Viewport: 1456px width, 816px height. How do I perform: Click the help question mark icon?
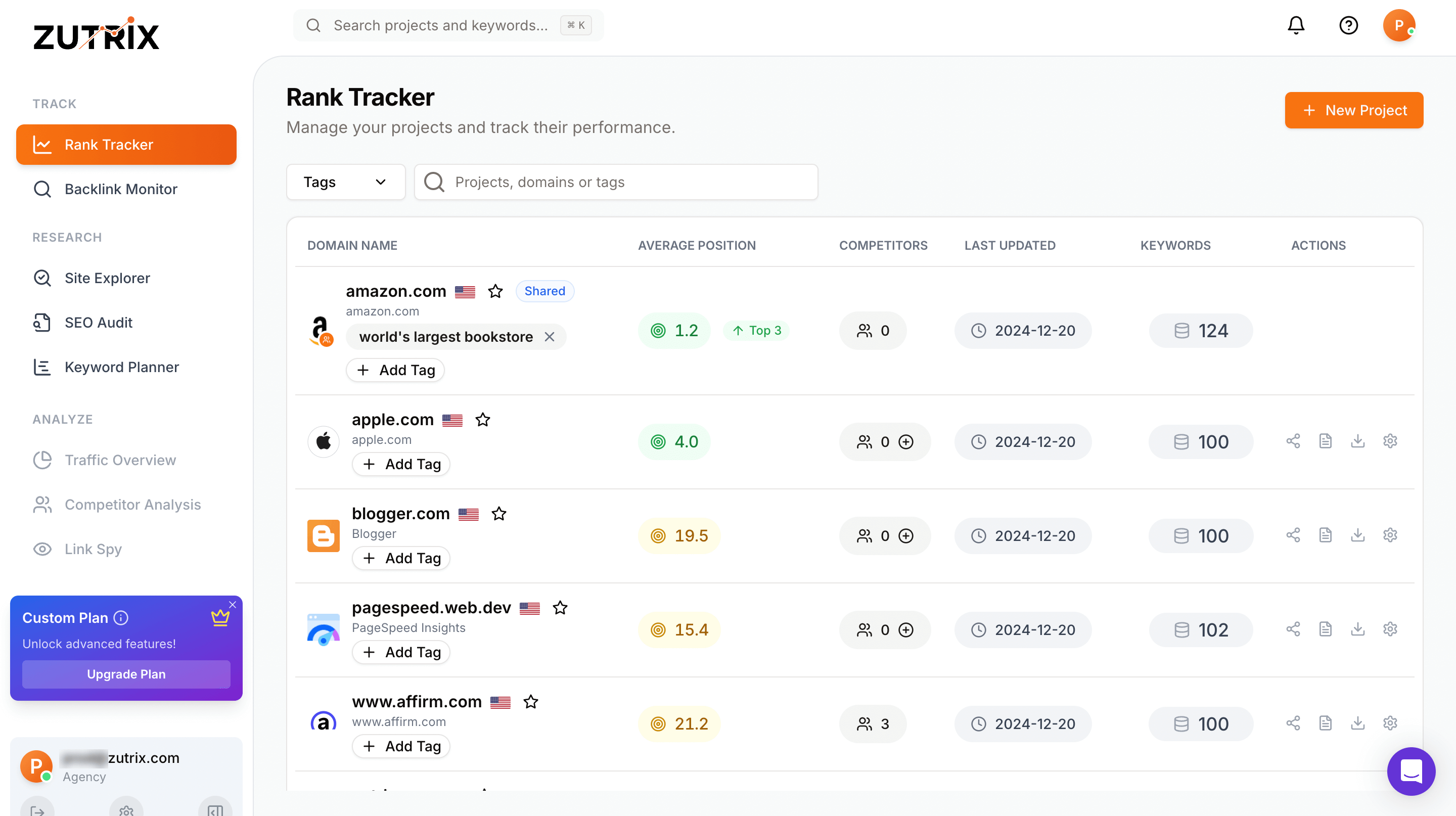[1348, 25]
